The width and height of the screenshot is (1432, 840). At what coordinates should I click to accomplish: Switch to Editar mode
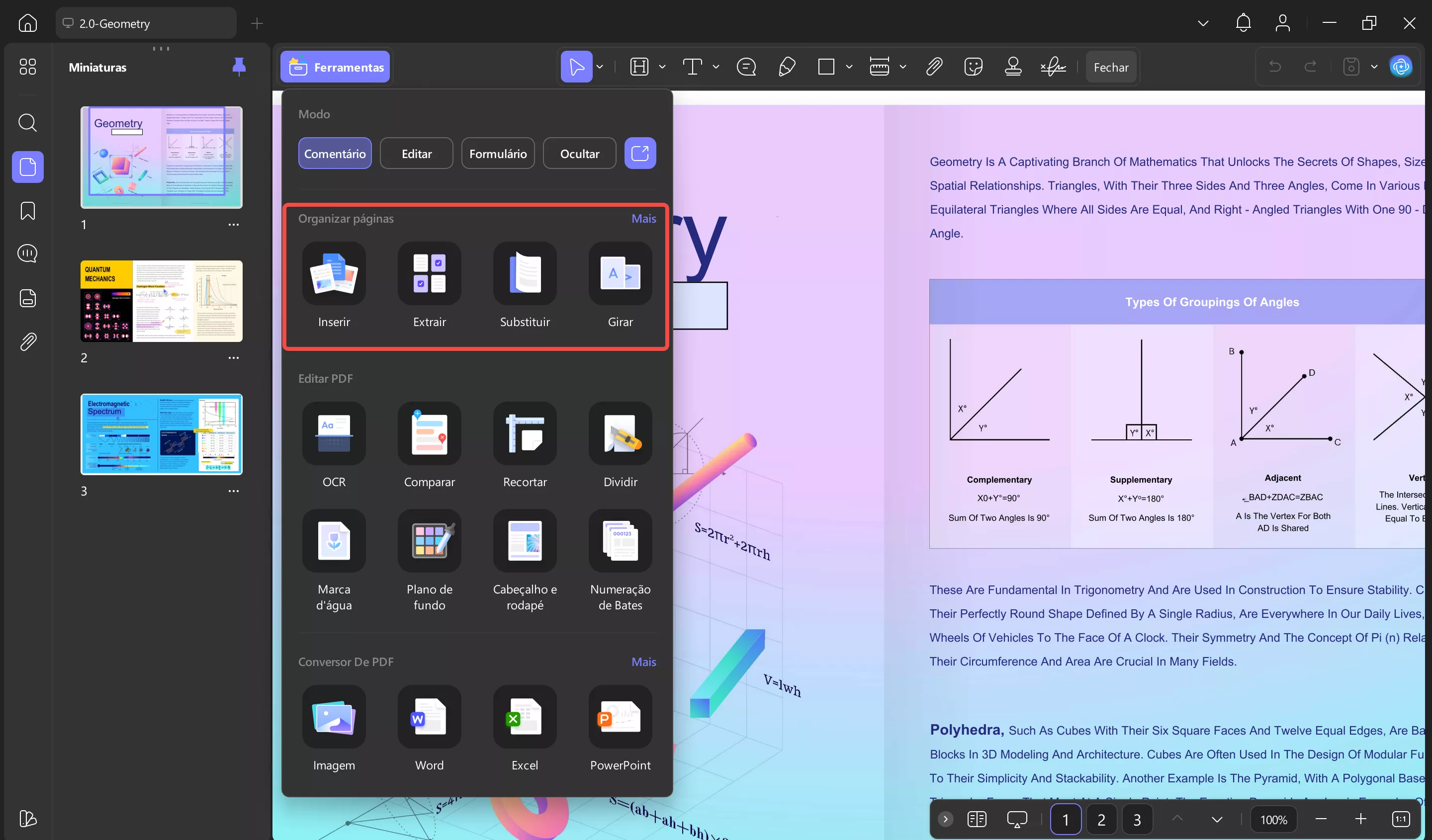pos(416,153)
